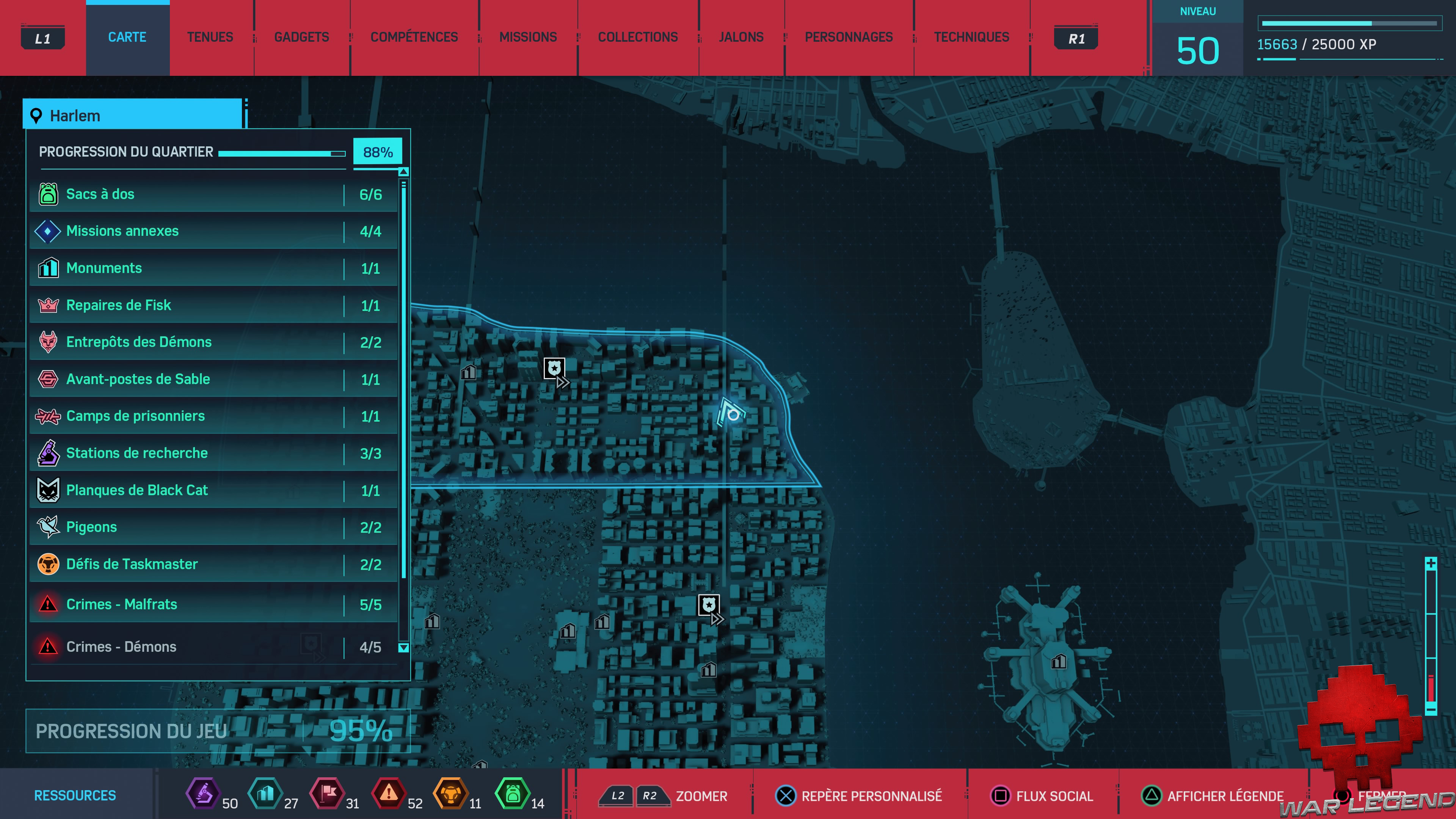The width and height of the screenshot is (1456, 819).
Task: Zoom in with the plus button
Action: pos(1431,563)
